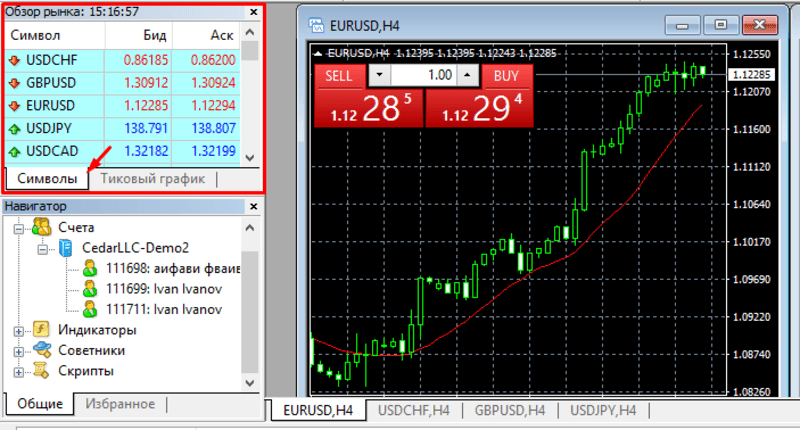Click Navigator scrollbar up arrow
800x430 pixels.
[x=249, y=227]
